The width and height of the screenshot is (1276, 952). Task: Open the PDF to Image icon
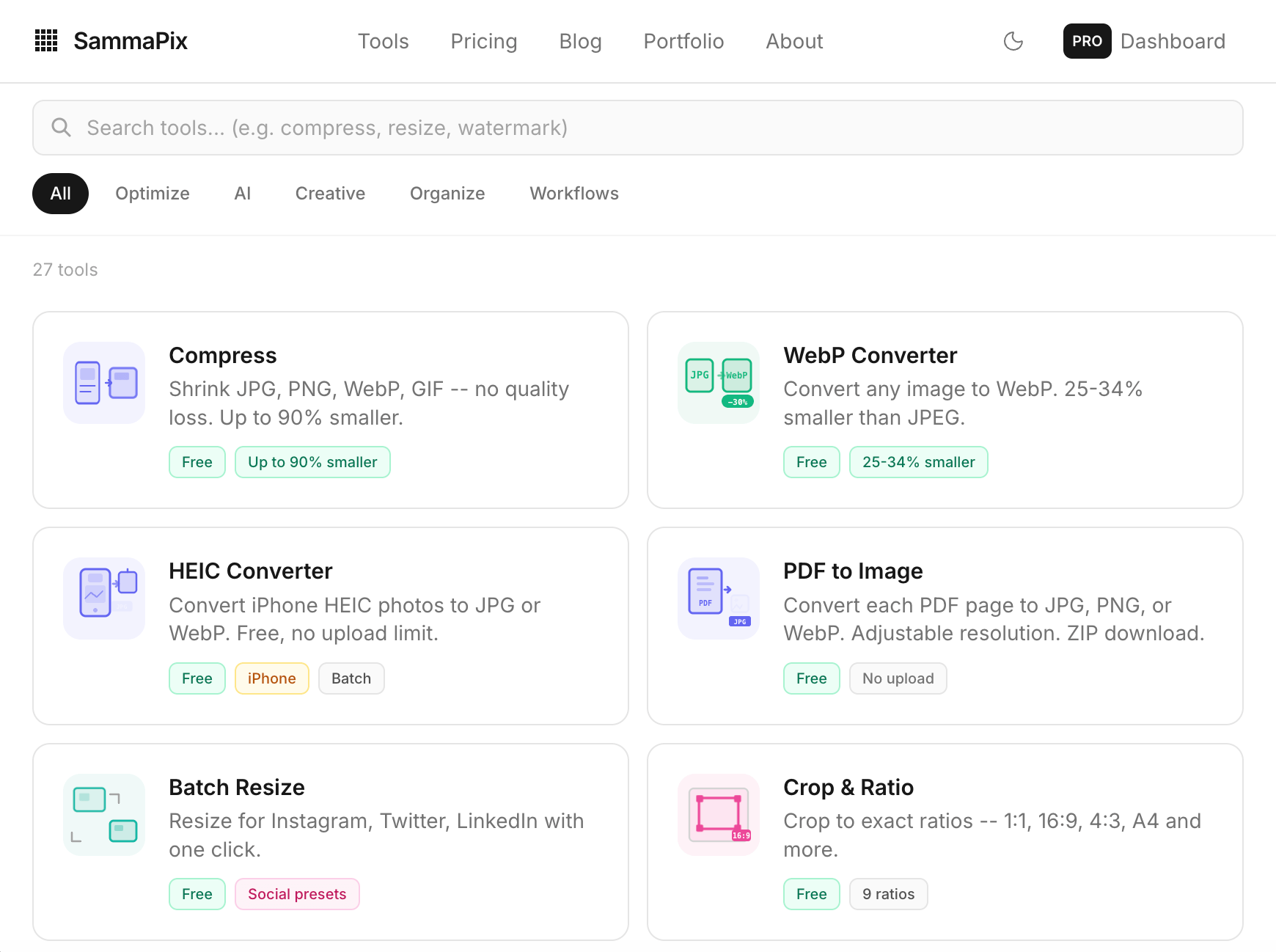point(719,598)
